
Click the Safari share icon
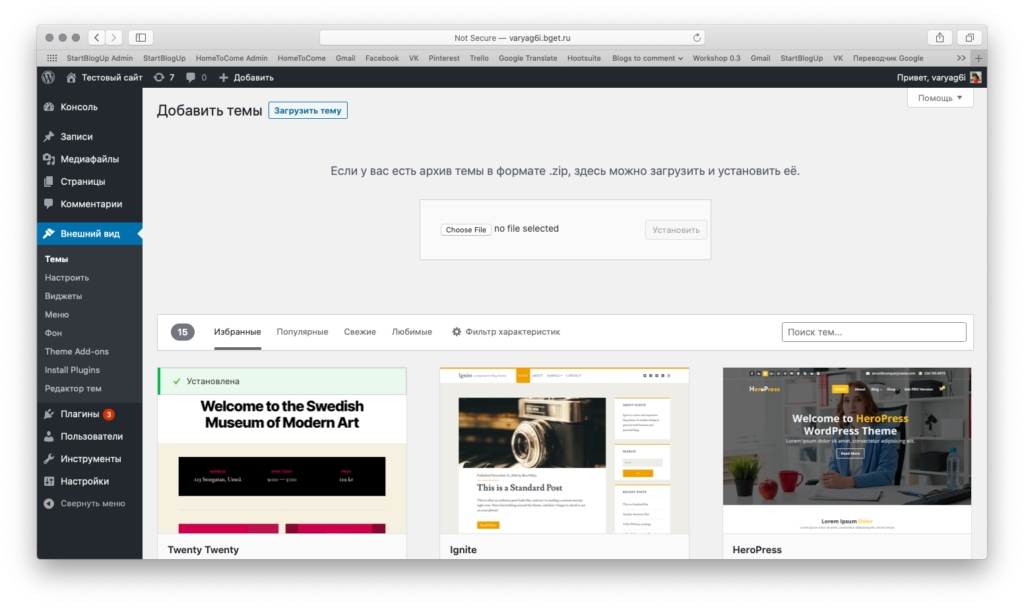pos(939,38)
